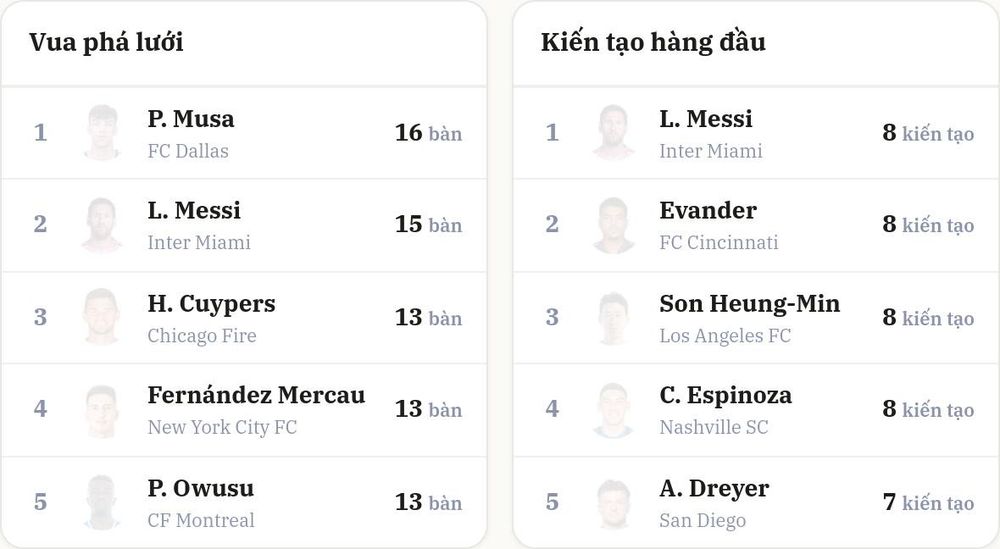
Task: Click P. Owusu's player photo
Action: tap(102, 502)
